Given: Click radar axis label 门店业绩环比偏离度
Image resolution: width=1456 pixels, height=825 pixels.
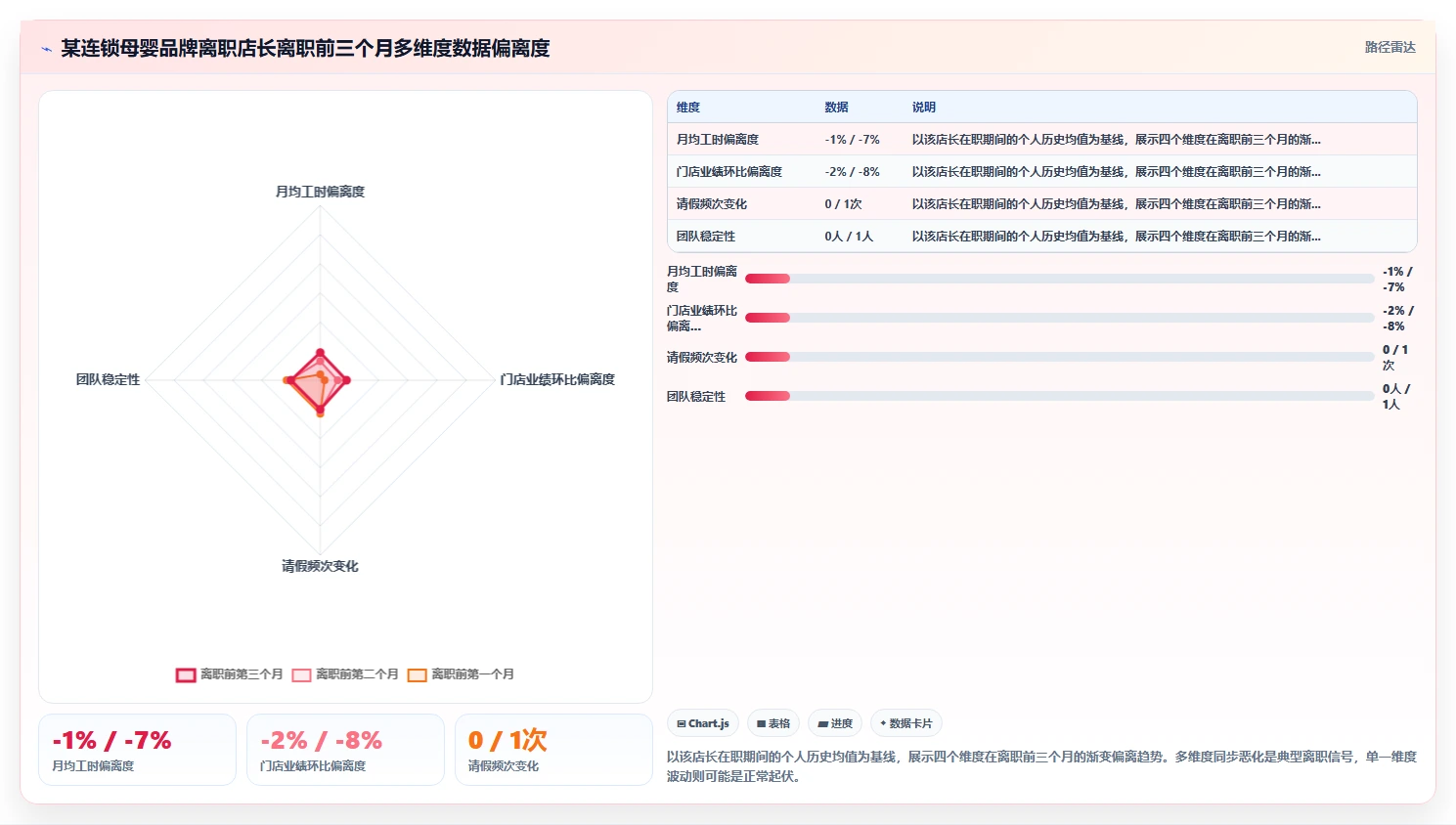Looking at the screenshot, I should [x=557, y=379].
